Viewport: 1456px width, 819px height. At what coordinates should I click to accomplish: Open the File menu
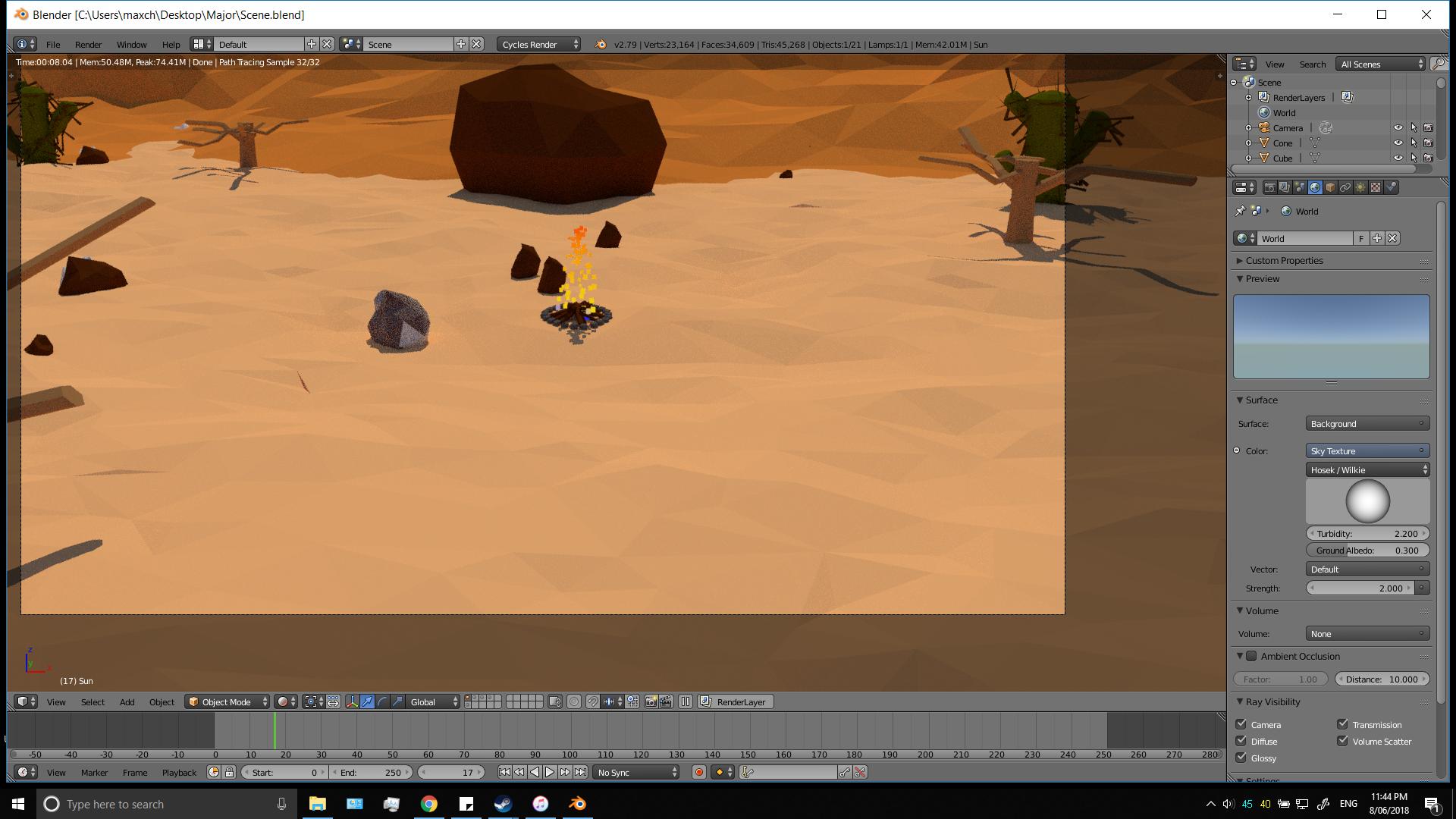53,44
